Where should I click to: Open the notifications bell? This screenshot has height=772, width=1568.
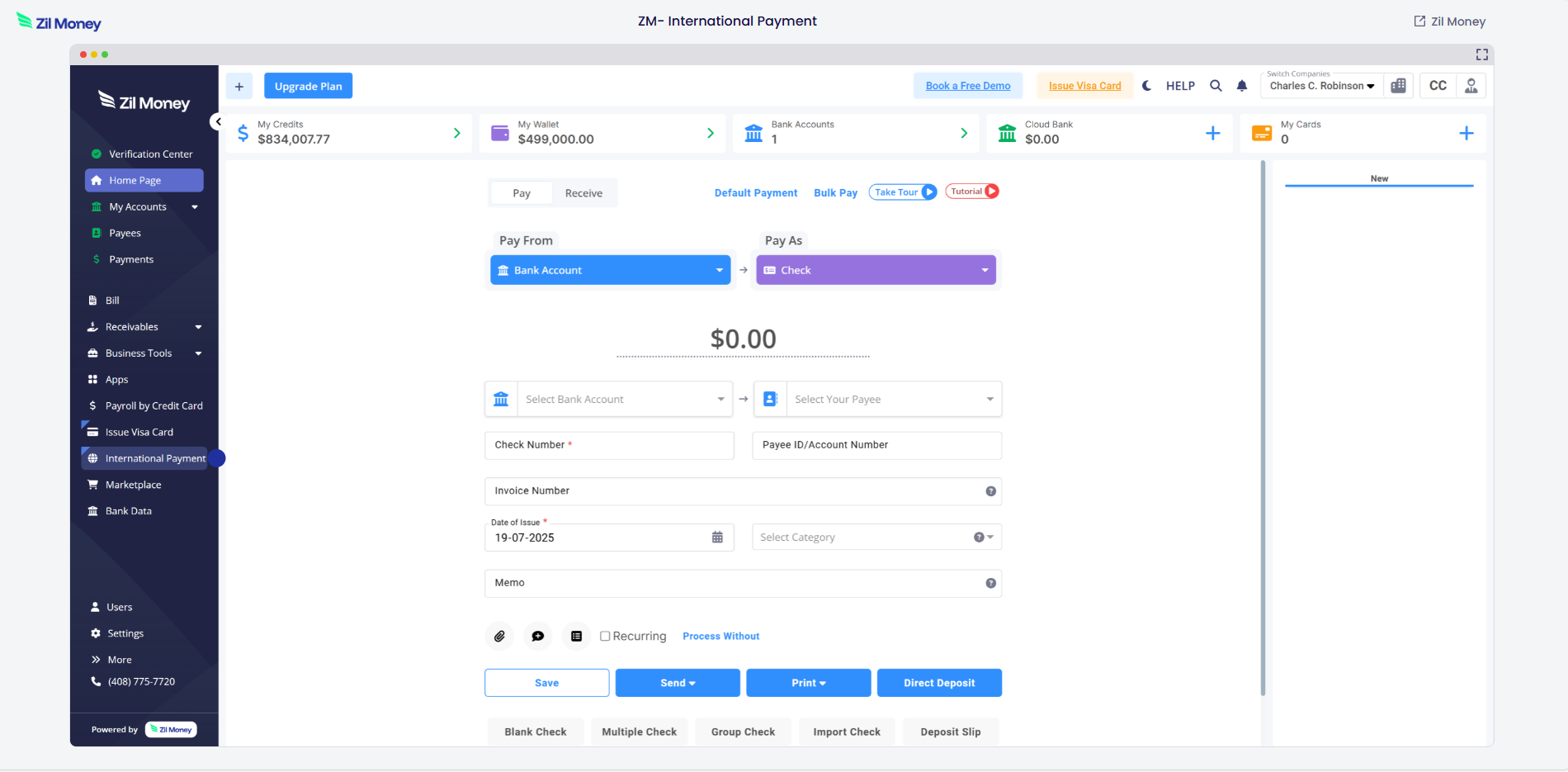[x=1242, y=86]
